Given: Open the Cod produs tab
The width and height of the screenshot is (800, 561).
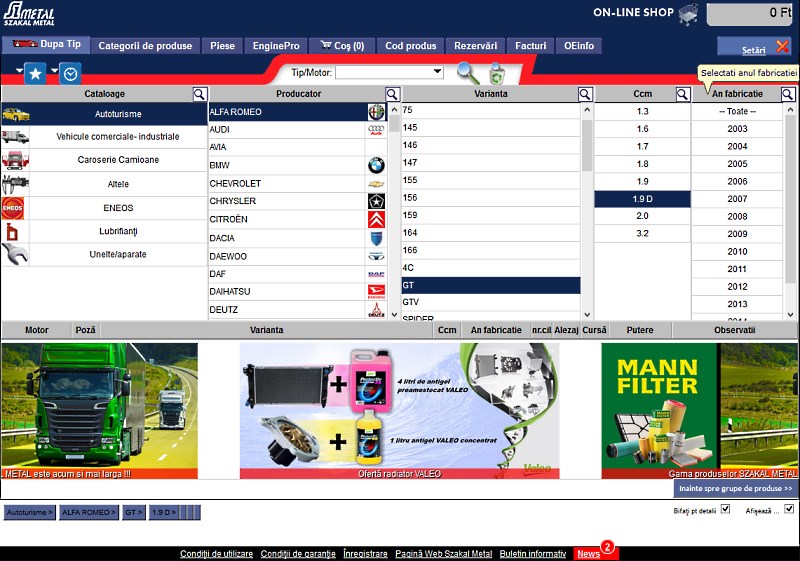Looking at the screenshot, I should coord(411,46).
